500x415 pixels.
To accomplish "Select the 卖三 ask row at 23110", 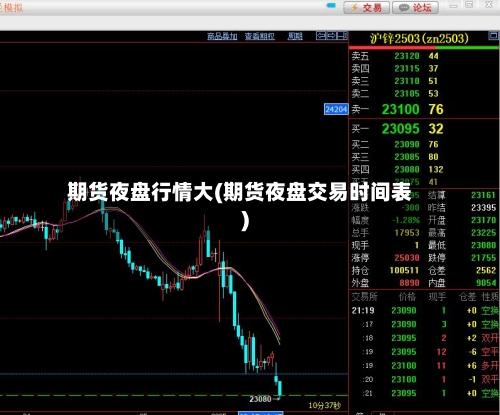I will (x=423, y=81).
